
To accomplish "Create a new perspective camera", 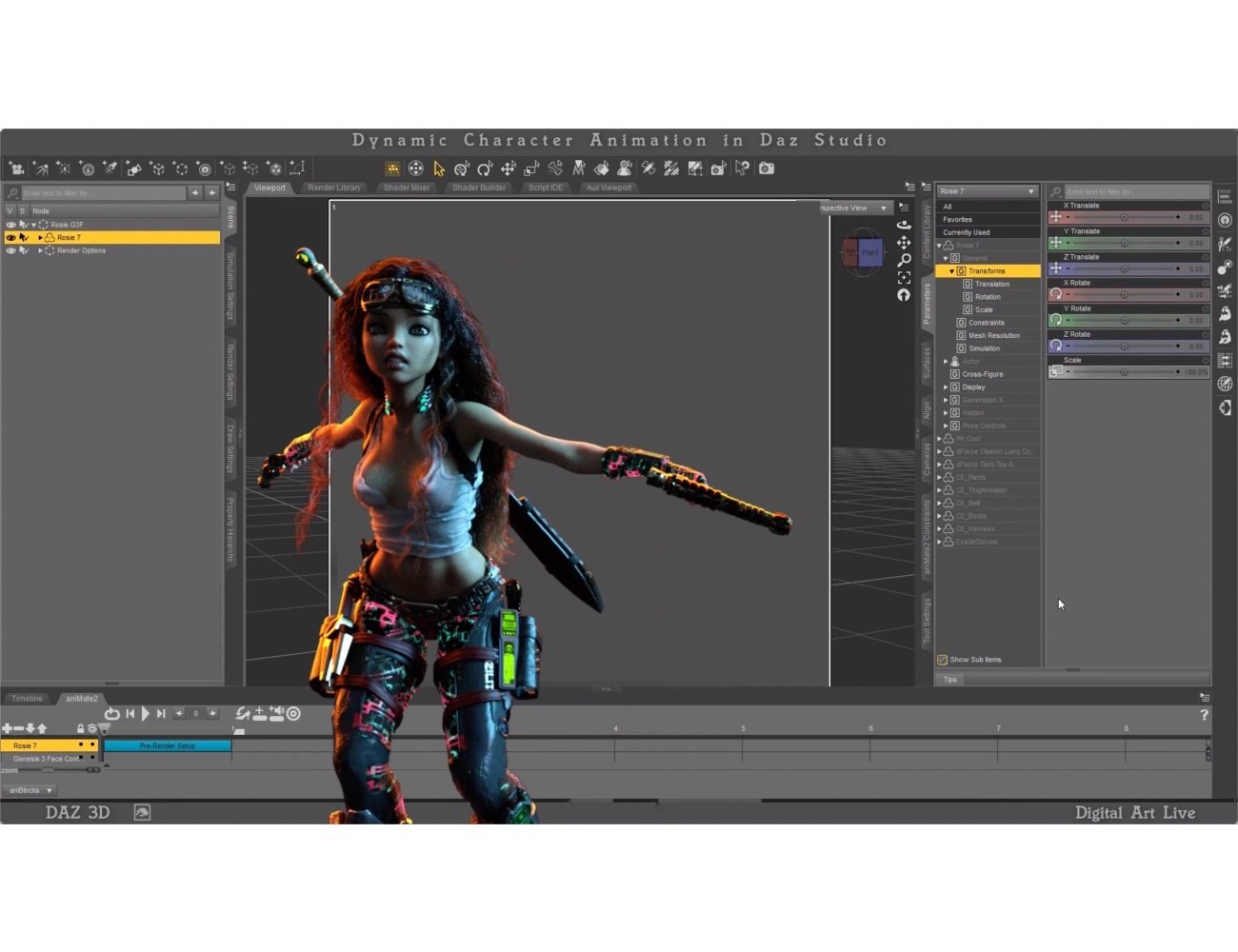I will coord(16,169).
